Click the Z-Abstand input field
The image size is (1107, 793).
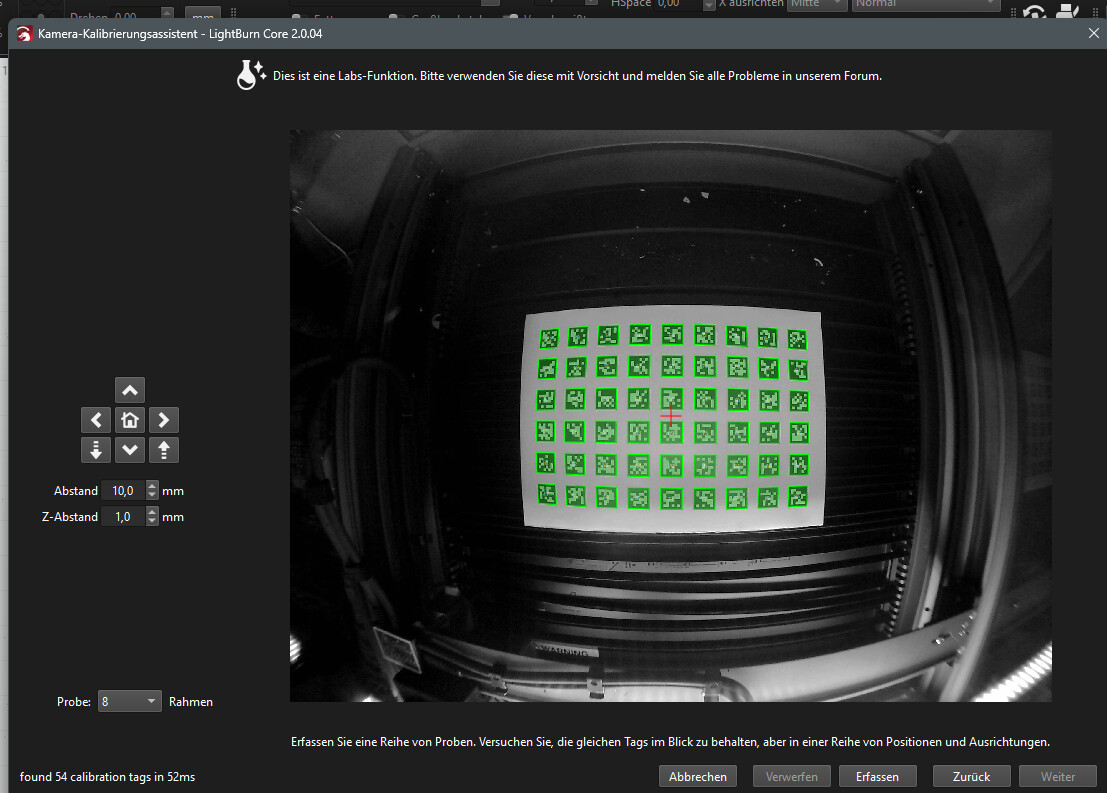(x=122, y=517)
